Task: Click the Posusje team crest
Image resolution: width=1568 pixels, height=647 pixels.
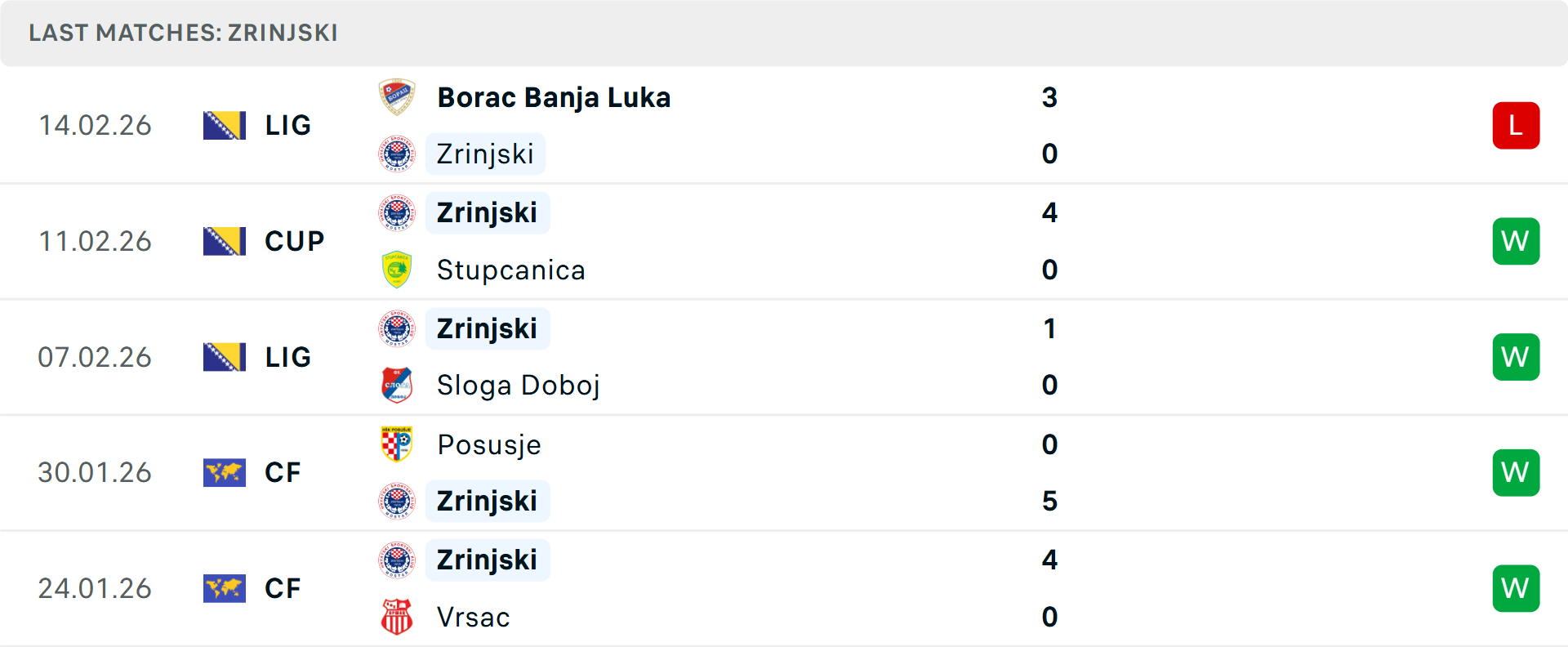Action: (397, 444)
